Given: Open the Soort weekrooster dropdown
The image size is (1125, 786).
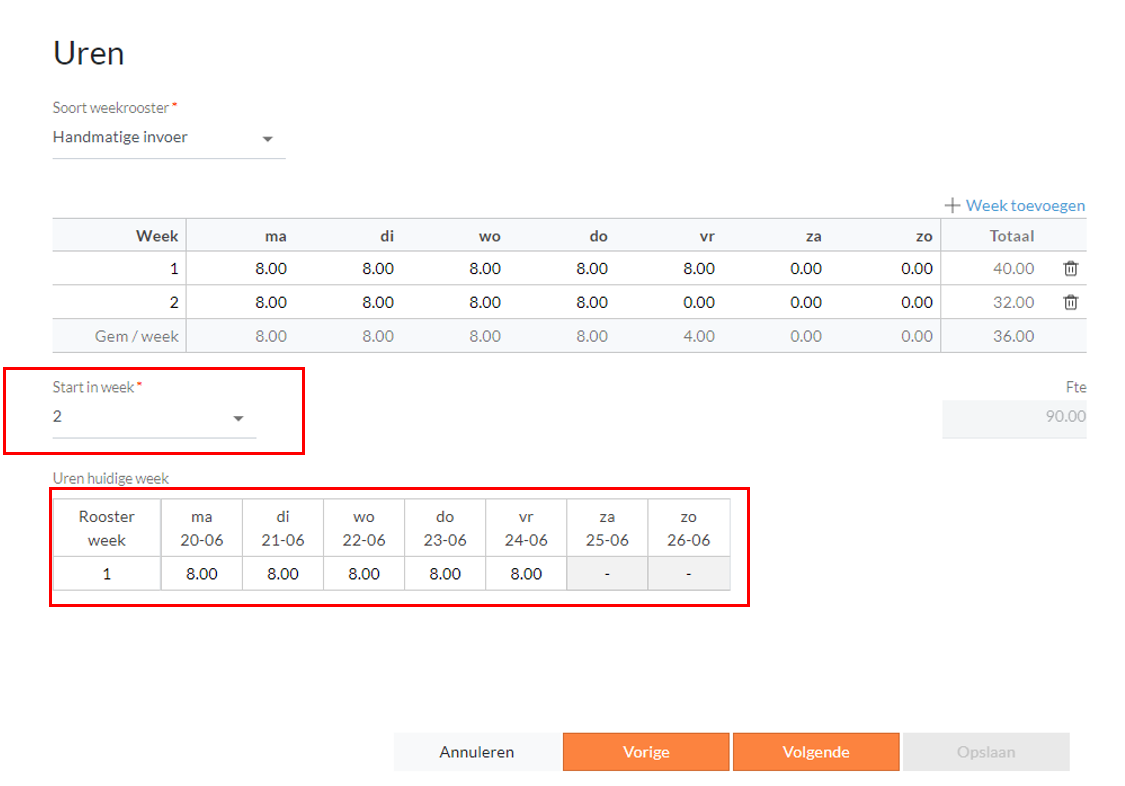Looking at the screenshot, I should coord(169,138).
